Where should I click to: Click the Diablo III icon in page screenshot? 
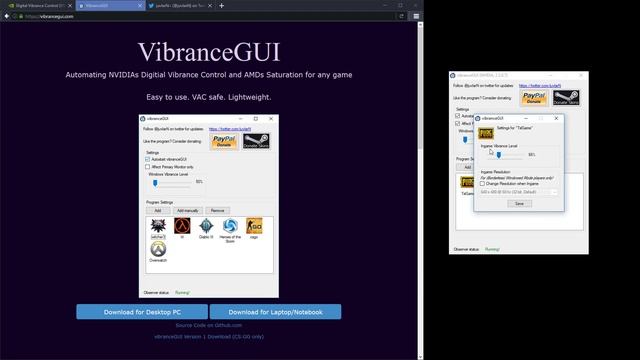pyautogui.click(x=206, y=226)
